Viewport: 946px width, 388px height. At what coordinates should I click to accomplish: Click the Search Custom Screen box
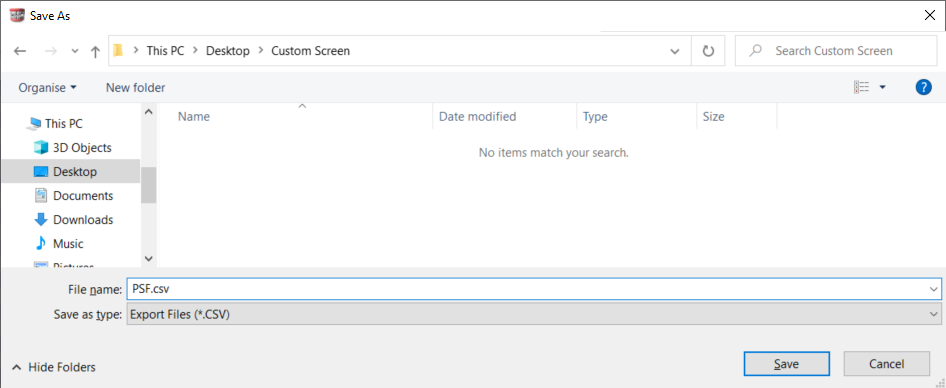(836, 51)
